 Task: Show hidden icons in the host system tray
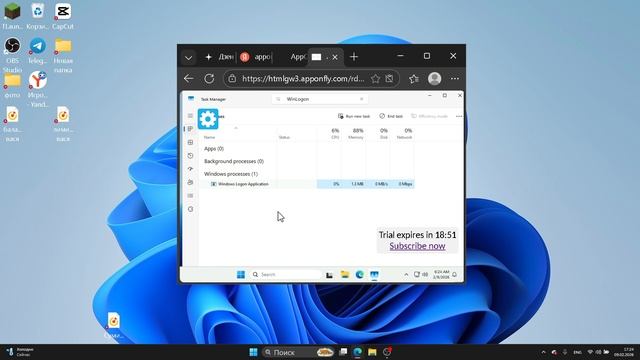(x=543, y=352)
